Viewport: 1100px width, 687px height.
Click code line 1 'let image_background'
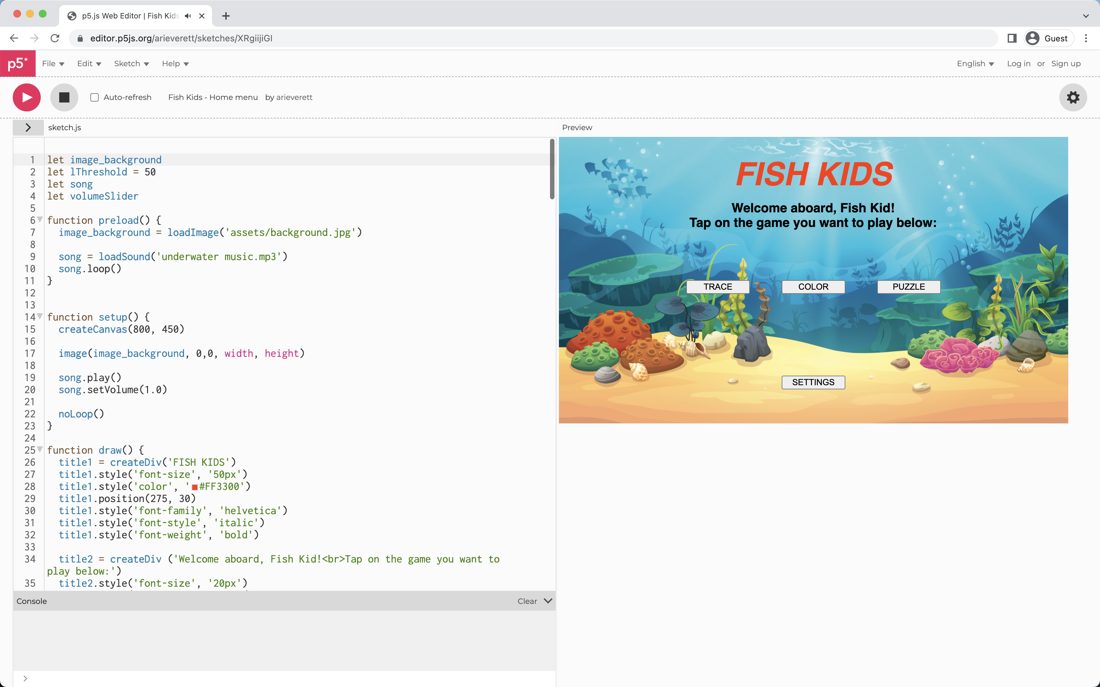click(x=105, y=159)
